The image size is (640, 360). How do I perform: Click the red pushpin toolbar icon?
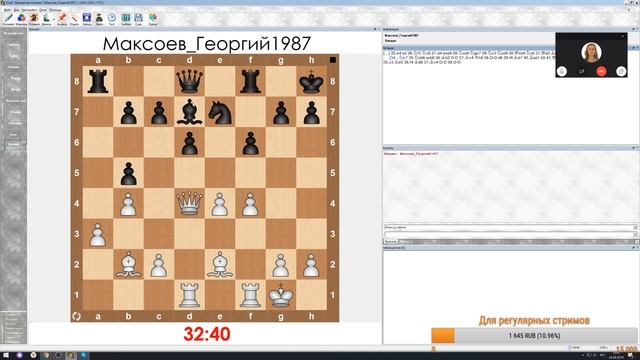pyautogui.click(x=62, y=18)
